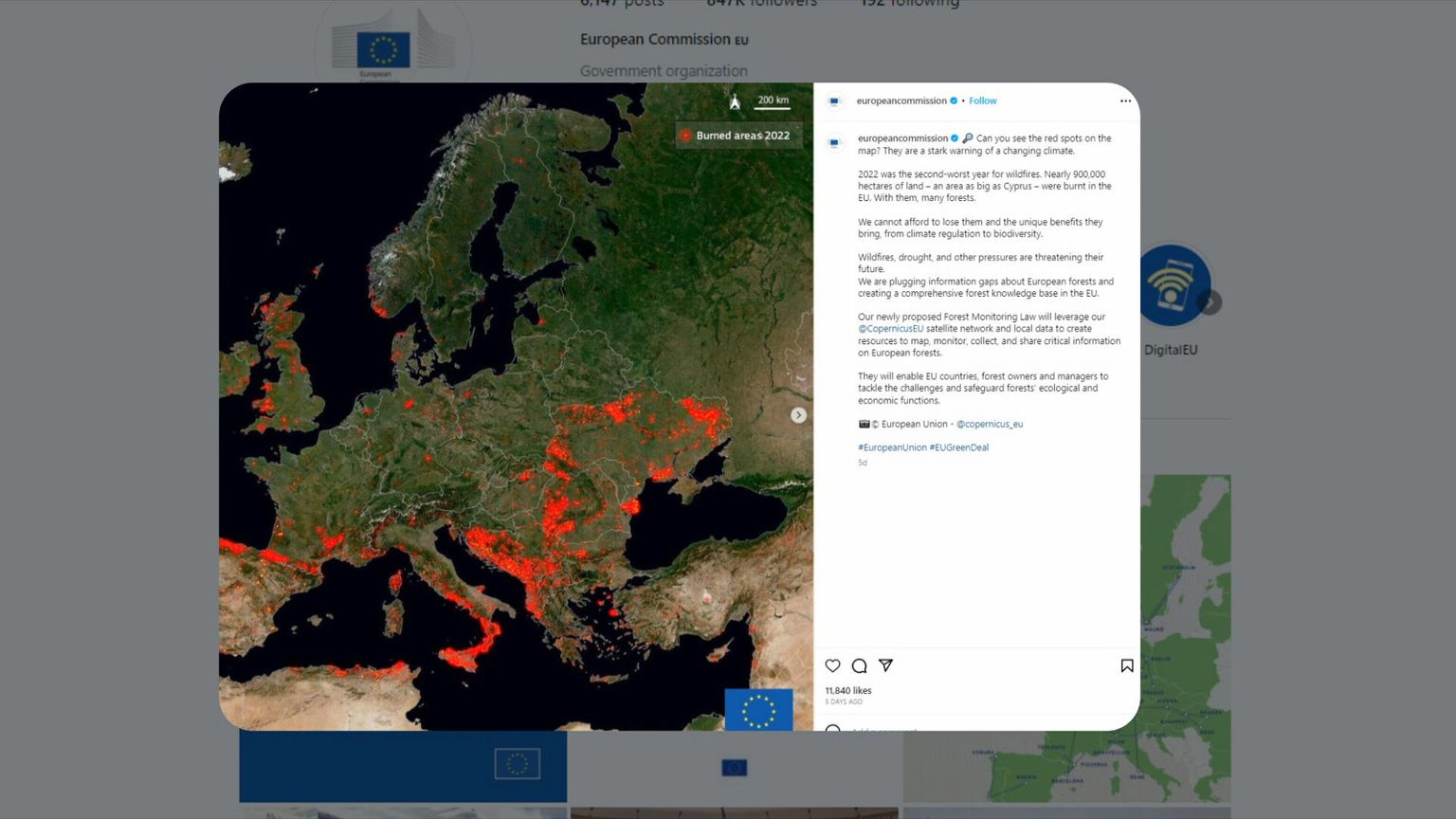
Task: Click the Burned areas 2022 legend label
Action: (741, 136)
